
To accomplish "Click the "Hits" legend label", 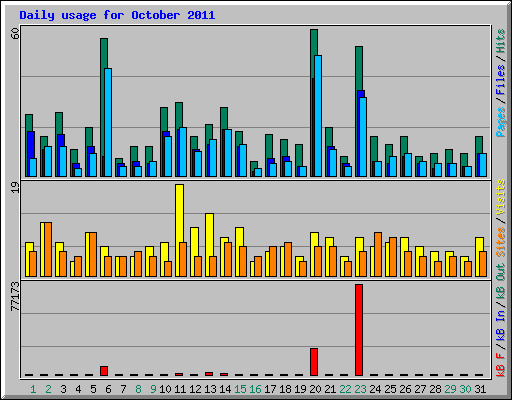I will [x=500, y=41].
